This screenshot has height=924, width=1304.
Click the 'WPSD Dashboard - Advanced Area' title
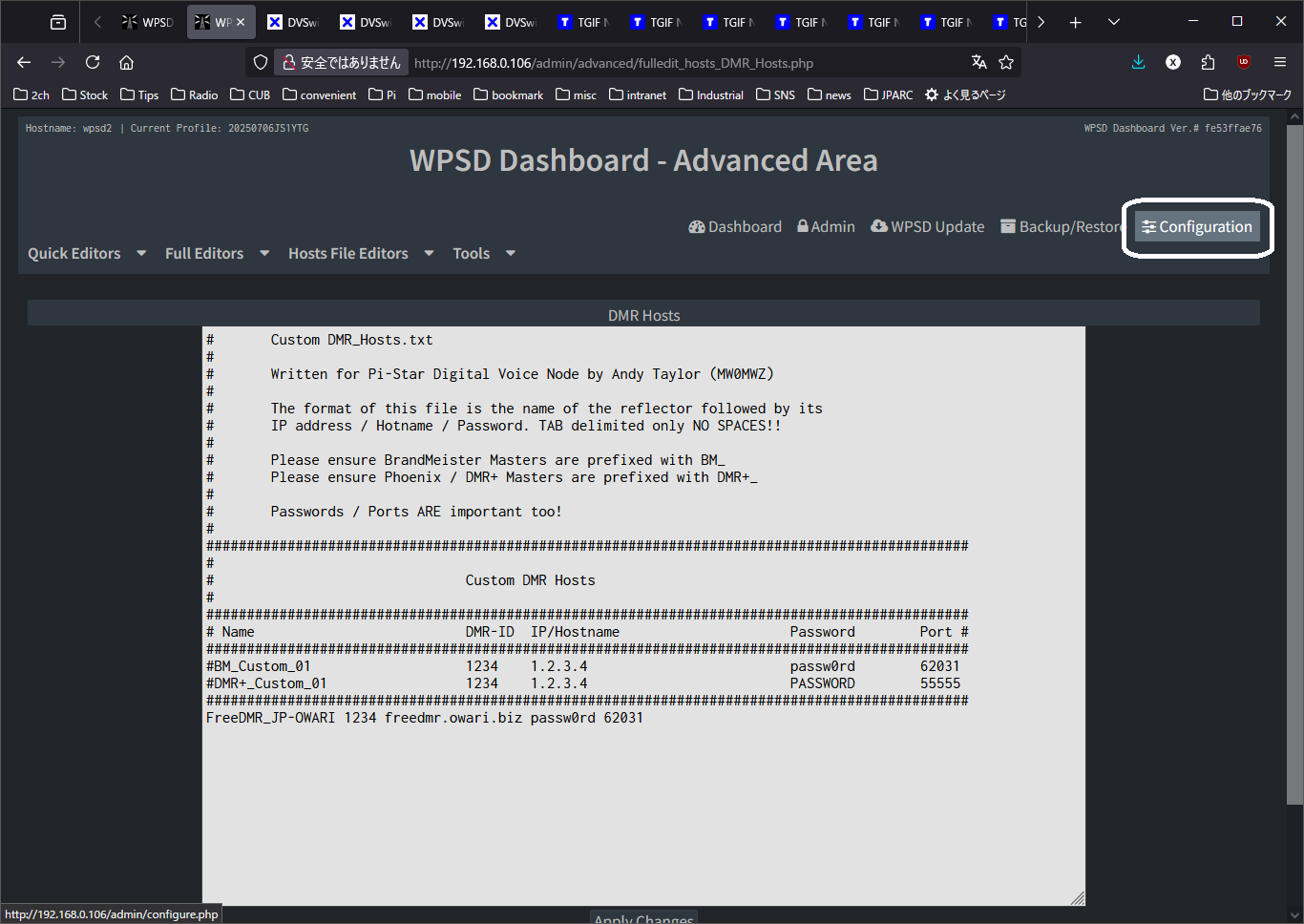[643, 160]
